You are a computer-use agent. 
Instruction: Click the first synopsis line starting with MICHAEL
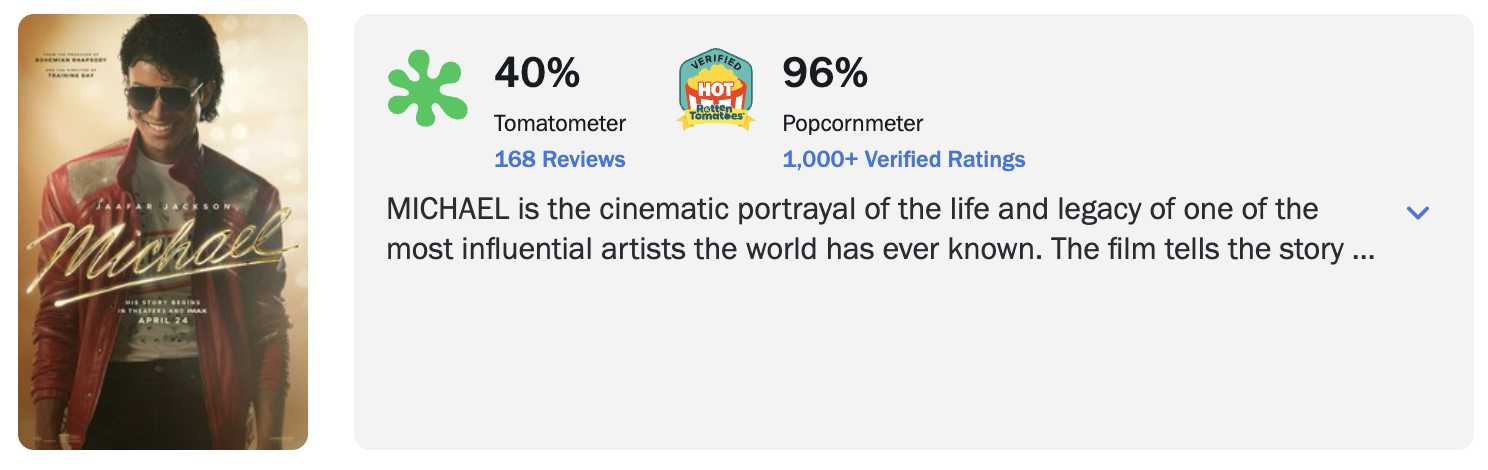coord(852,209)
